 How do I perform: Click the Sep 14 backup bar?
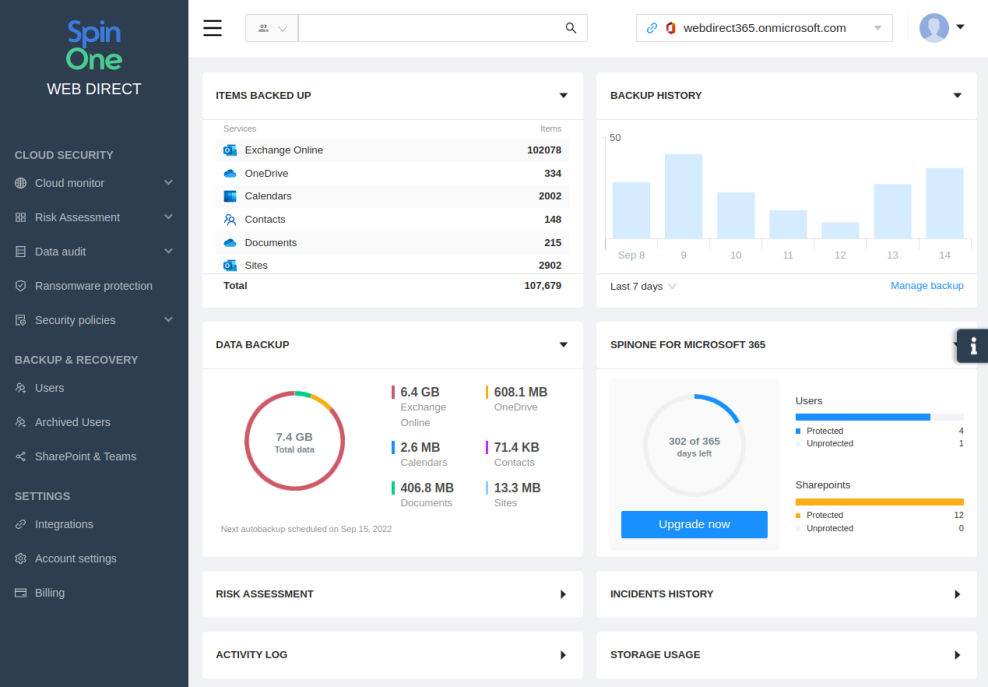(x=945, y=203)
